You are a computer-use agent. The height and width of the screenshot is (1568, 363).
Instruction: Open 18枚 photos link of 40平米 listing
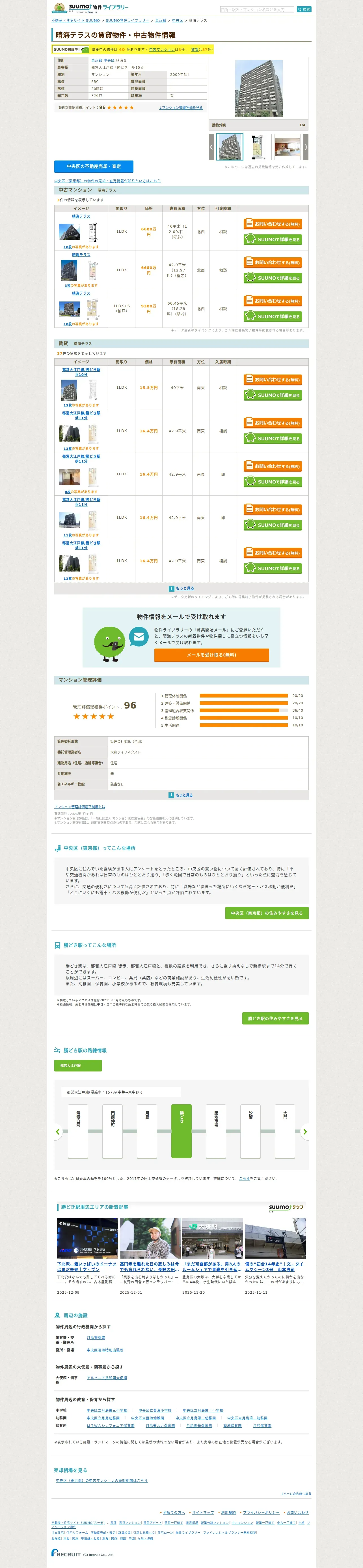point(68,247)
